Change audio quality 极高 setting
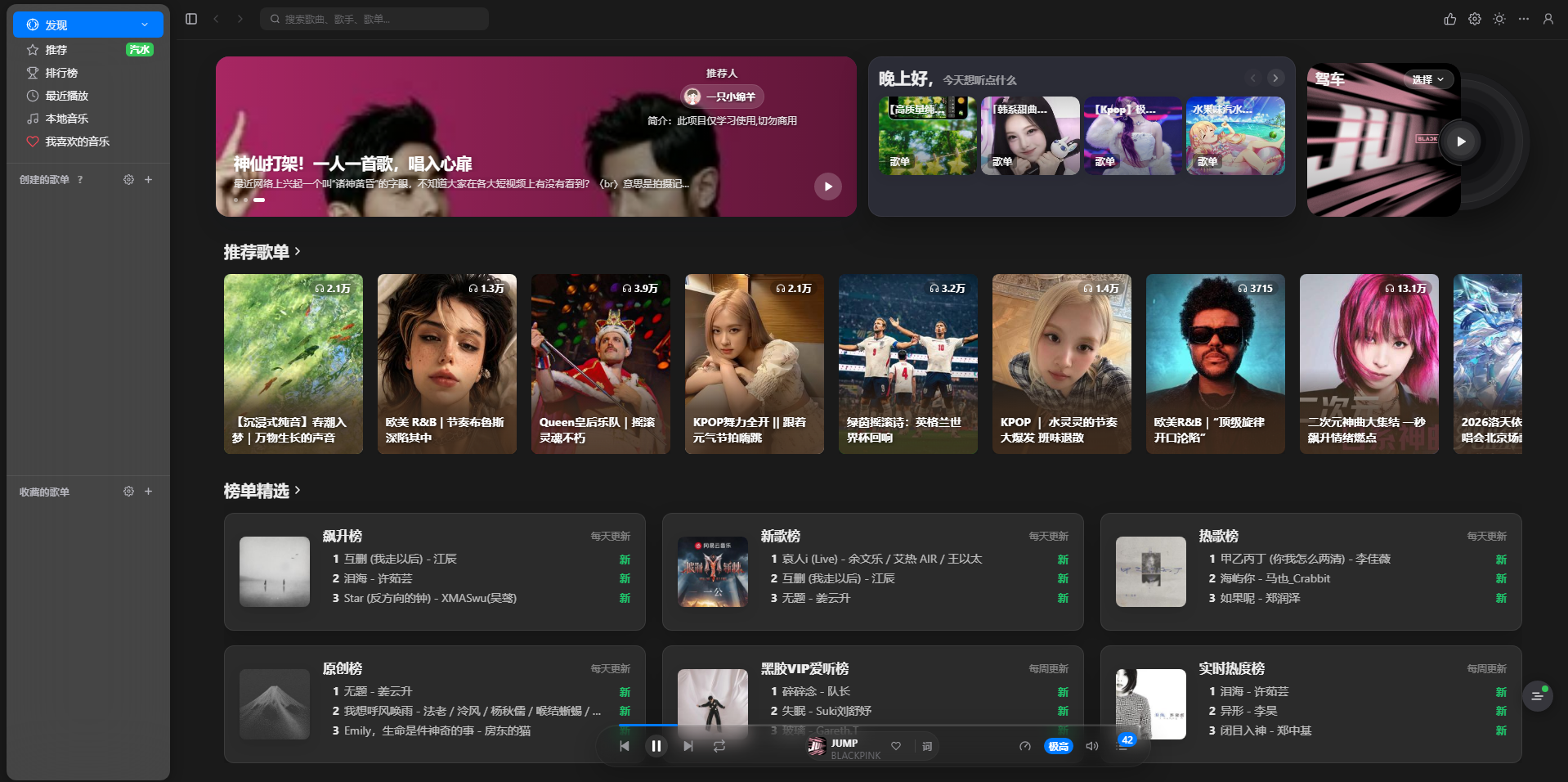 coord(1059,746)
